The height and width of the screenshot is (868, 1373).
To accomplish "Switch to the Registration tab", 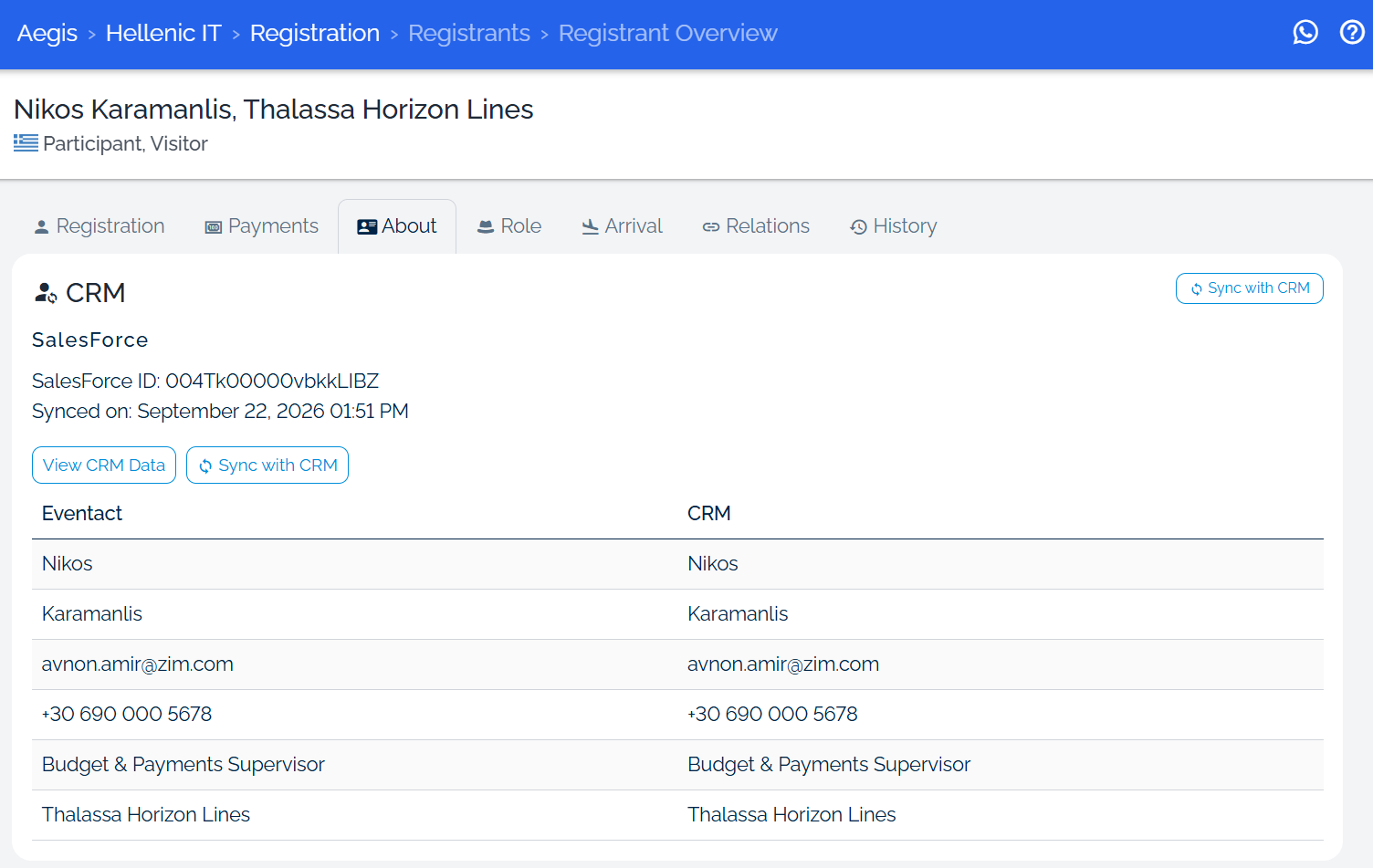I will 100,226.
